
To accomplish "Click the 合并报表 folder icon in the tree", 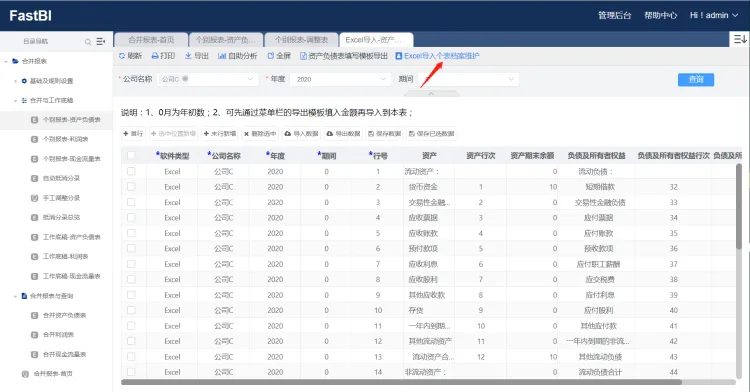I will click(x=15, y=61).
